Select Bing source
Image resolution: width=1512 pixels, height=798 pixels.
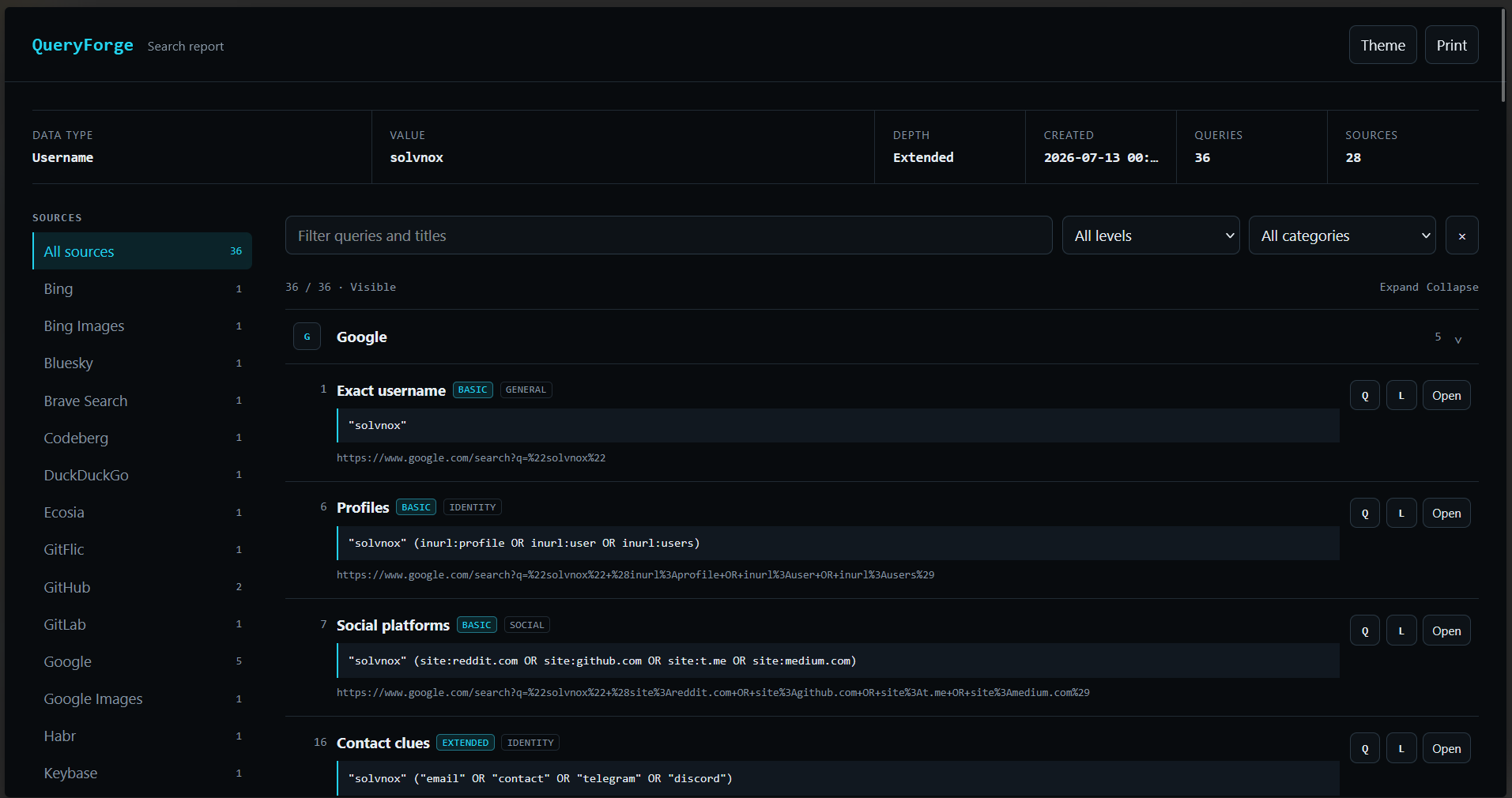142,289
